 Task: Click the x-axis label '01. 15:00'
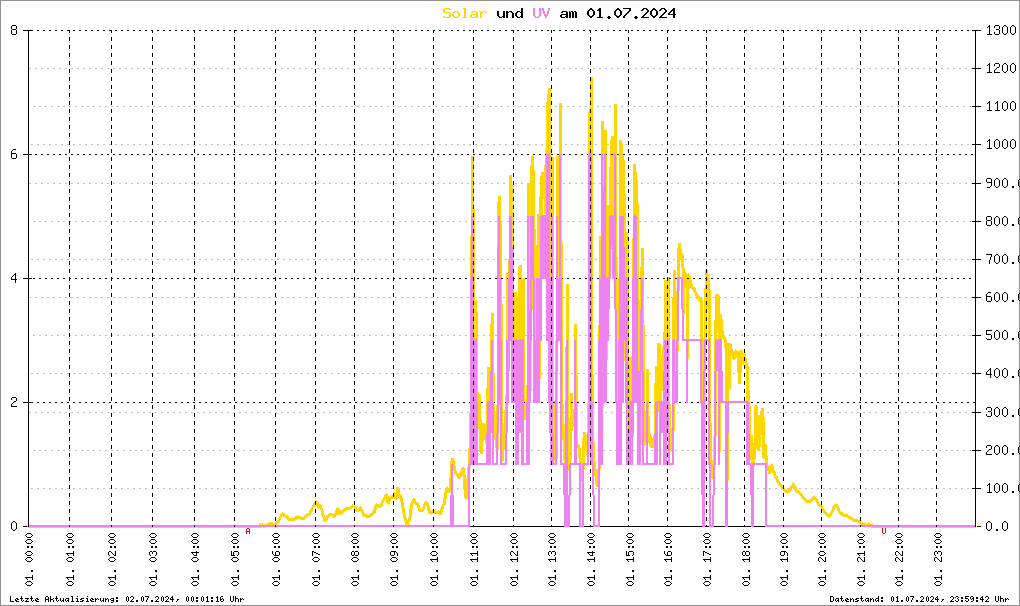coord(630,559)
